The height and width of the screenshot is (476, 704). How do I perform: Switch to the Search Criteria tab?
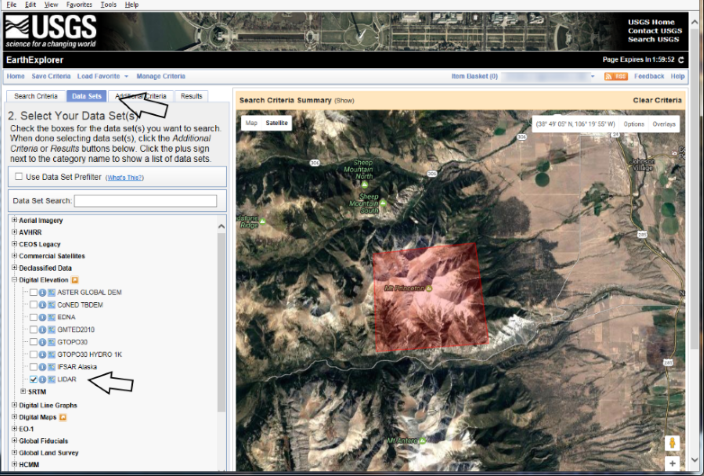click(x=36, y=96)
